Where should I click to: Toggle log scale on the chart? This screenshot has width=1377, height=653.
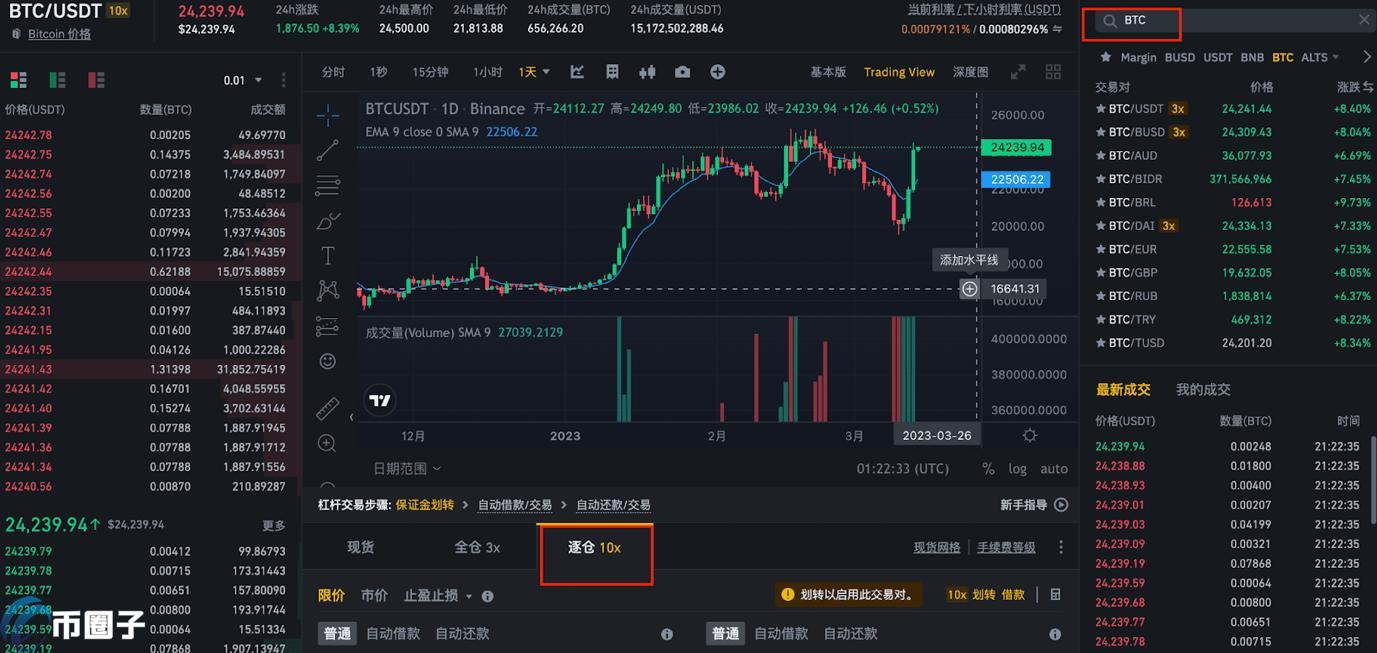point(1020,468)
